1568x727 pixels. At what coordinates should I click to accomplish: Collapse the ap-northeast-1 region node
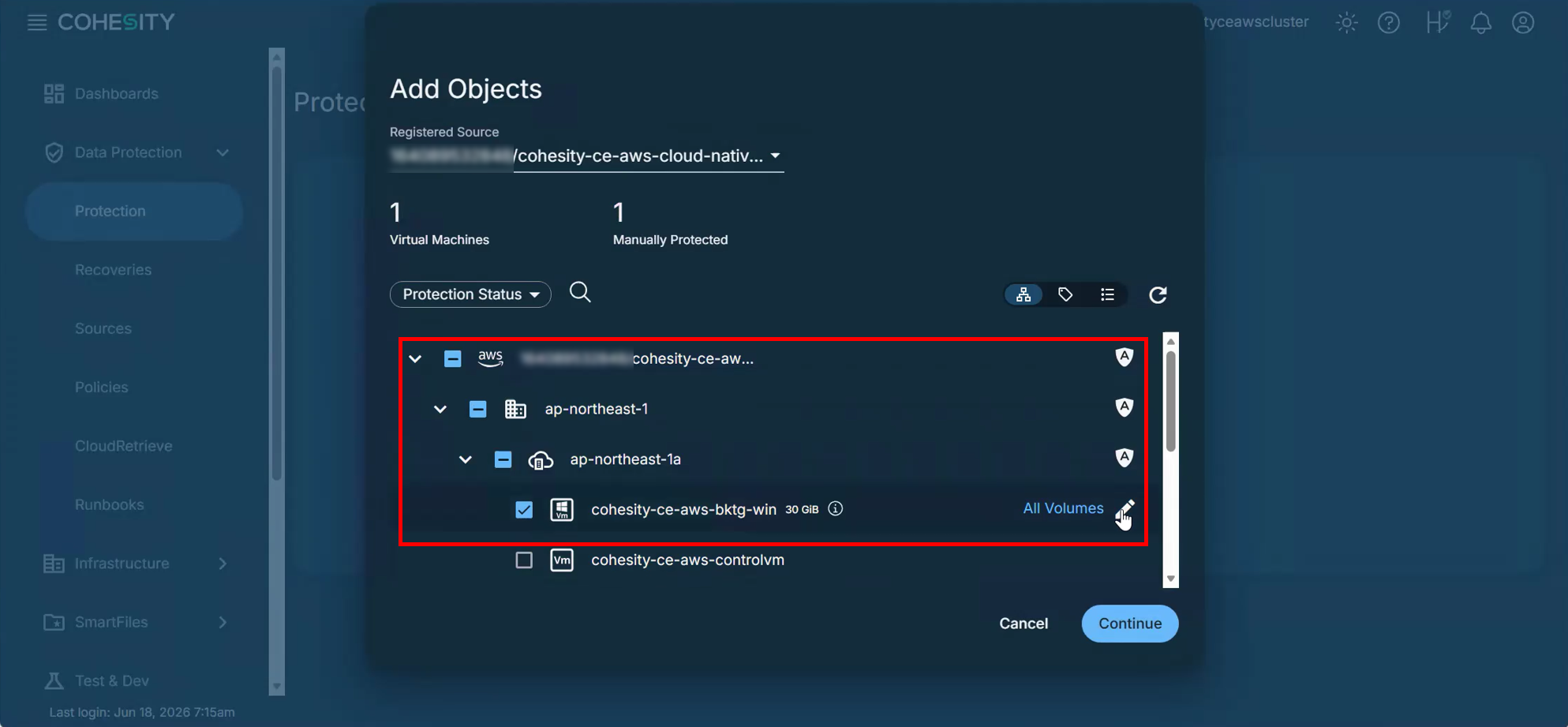pos(440,410)
